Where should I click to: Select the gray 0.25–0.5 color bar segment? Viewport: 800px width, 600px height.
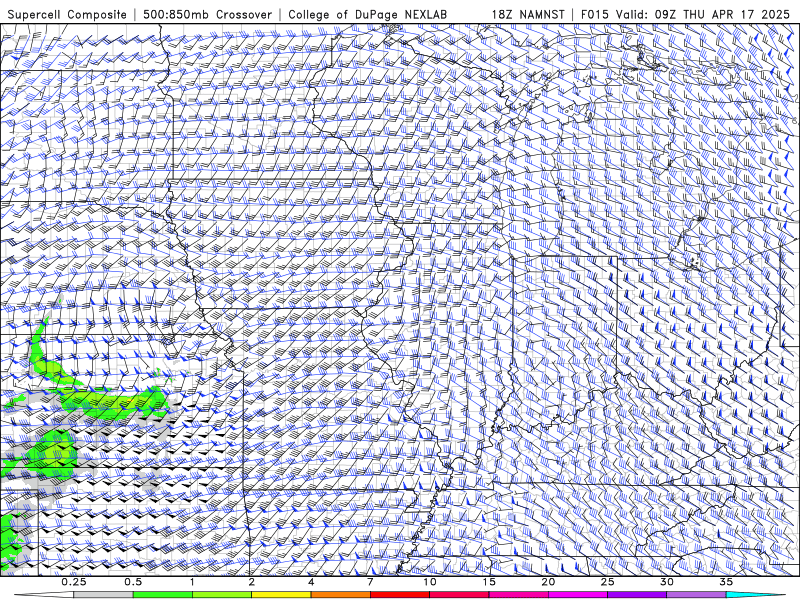click(x=103, y=595)
